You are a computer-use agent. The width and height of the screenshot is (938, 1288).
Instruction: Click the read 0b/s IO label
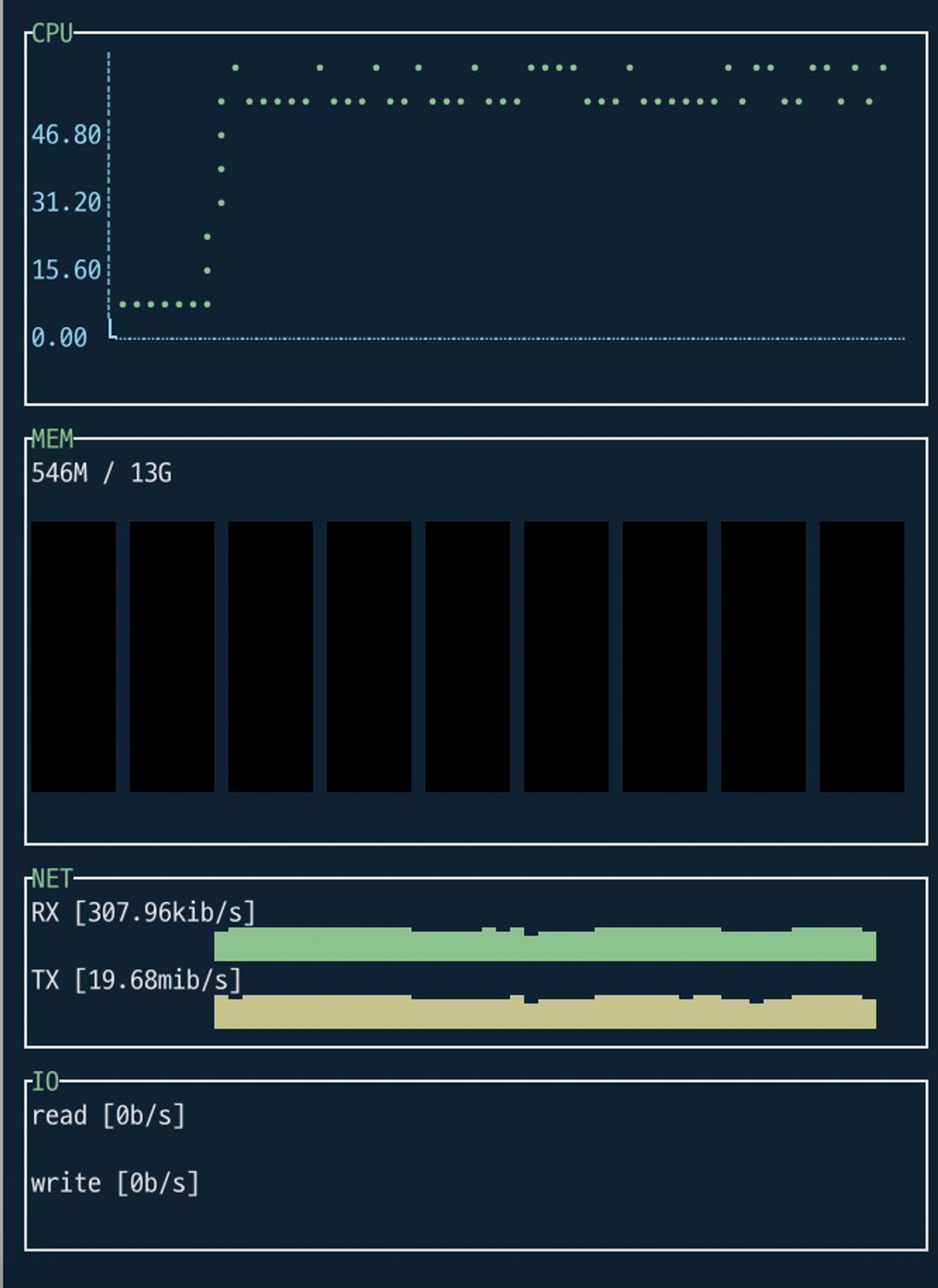(x=108, y=1116)
